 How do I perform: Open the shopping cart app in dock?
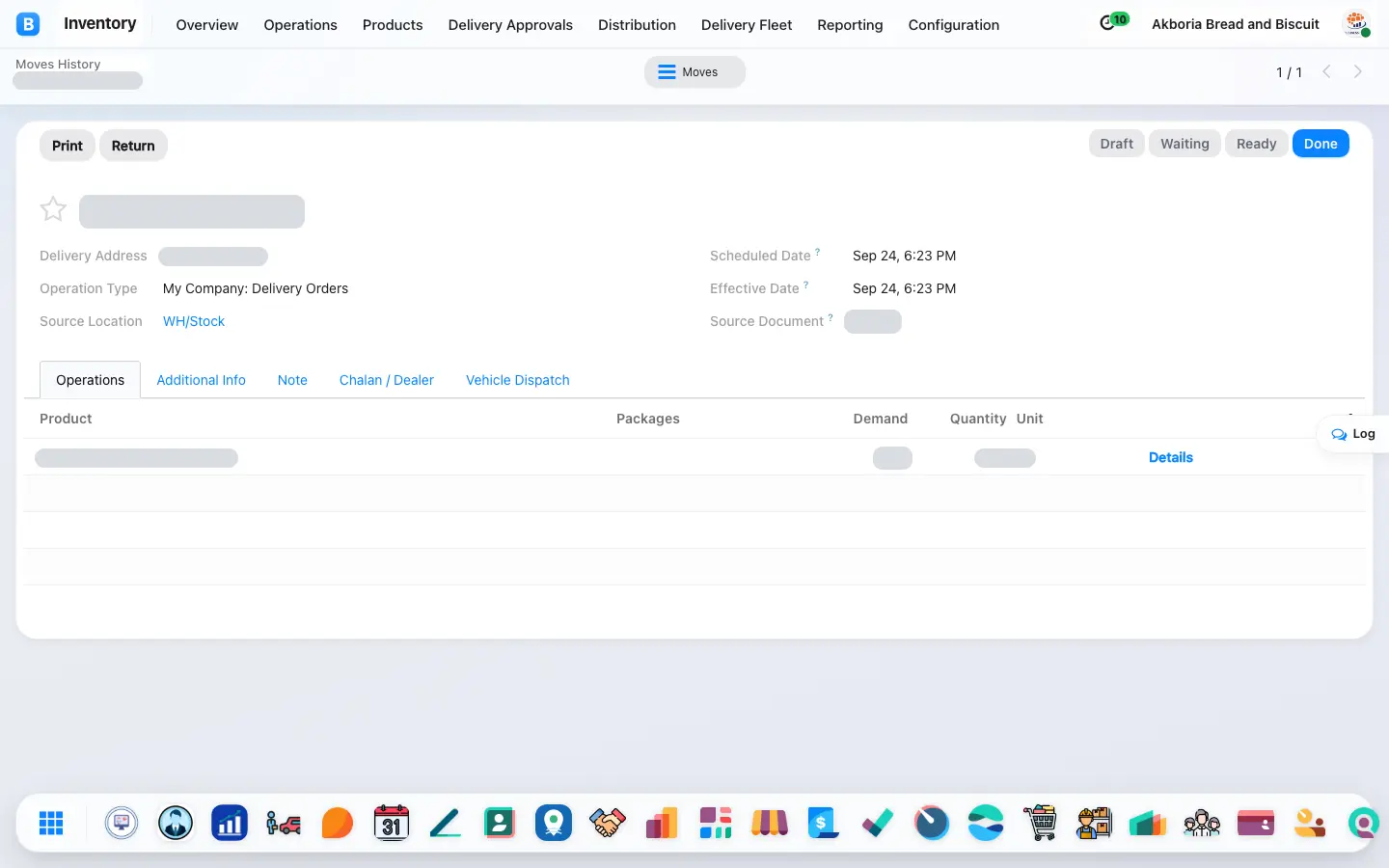(x=1040, y=823)
